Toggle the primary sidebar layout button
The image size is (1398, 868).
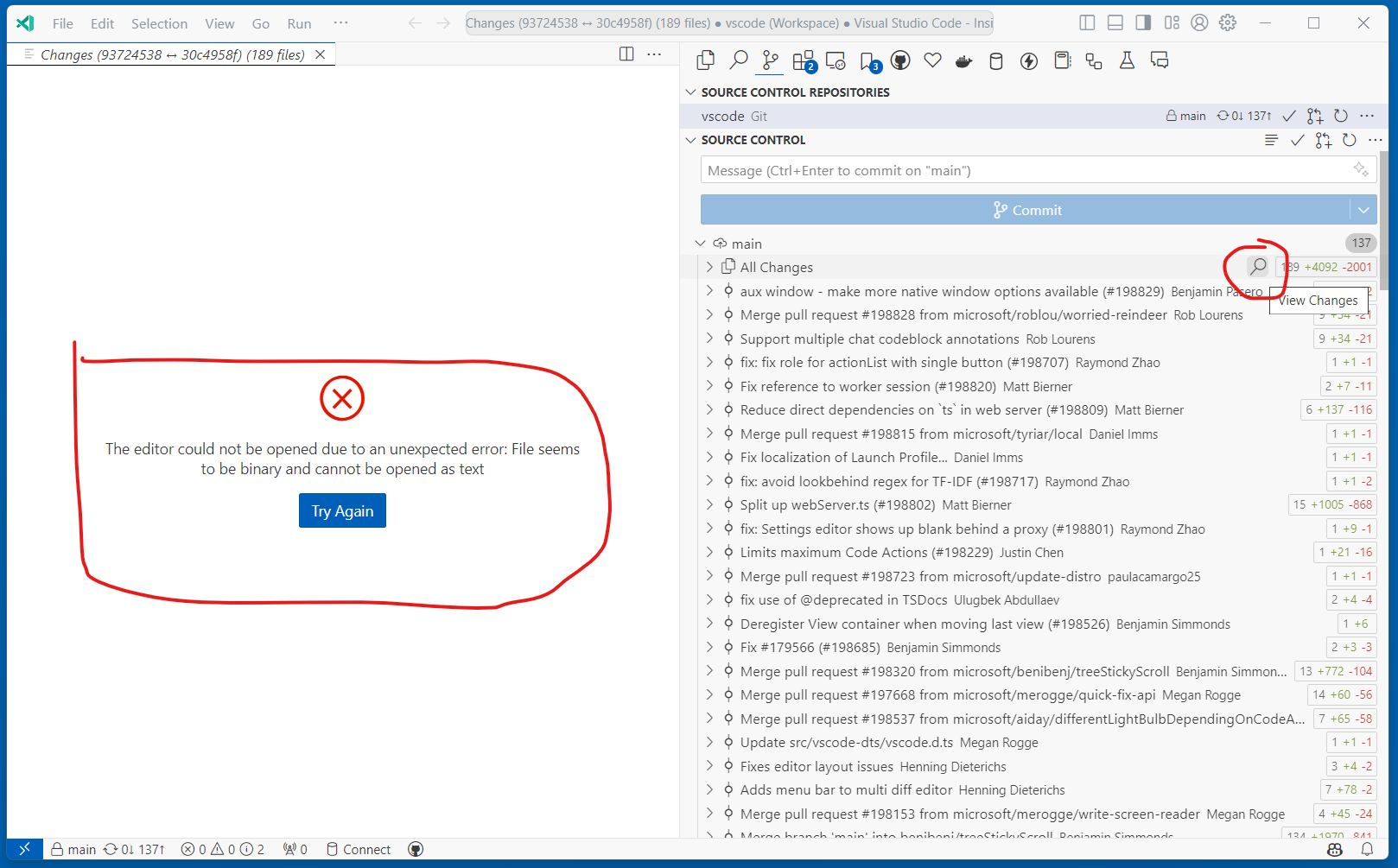1086,22
